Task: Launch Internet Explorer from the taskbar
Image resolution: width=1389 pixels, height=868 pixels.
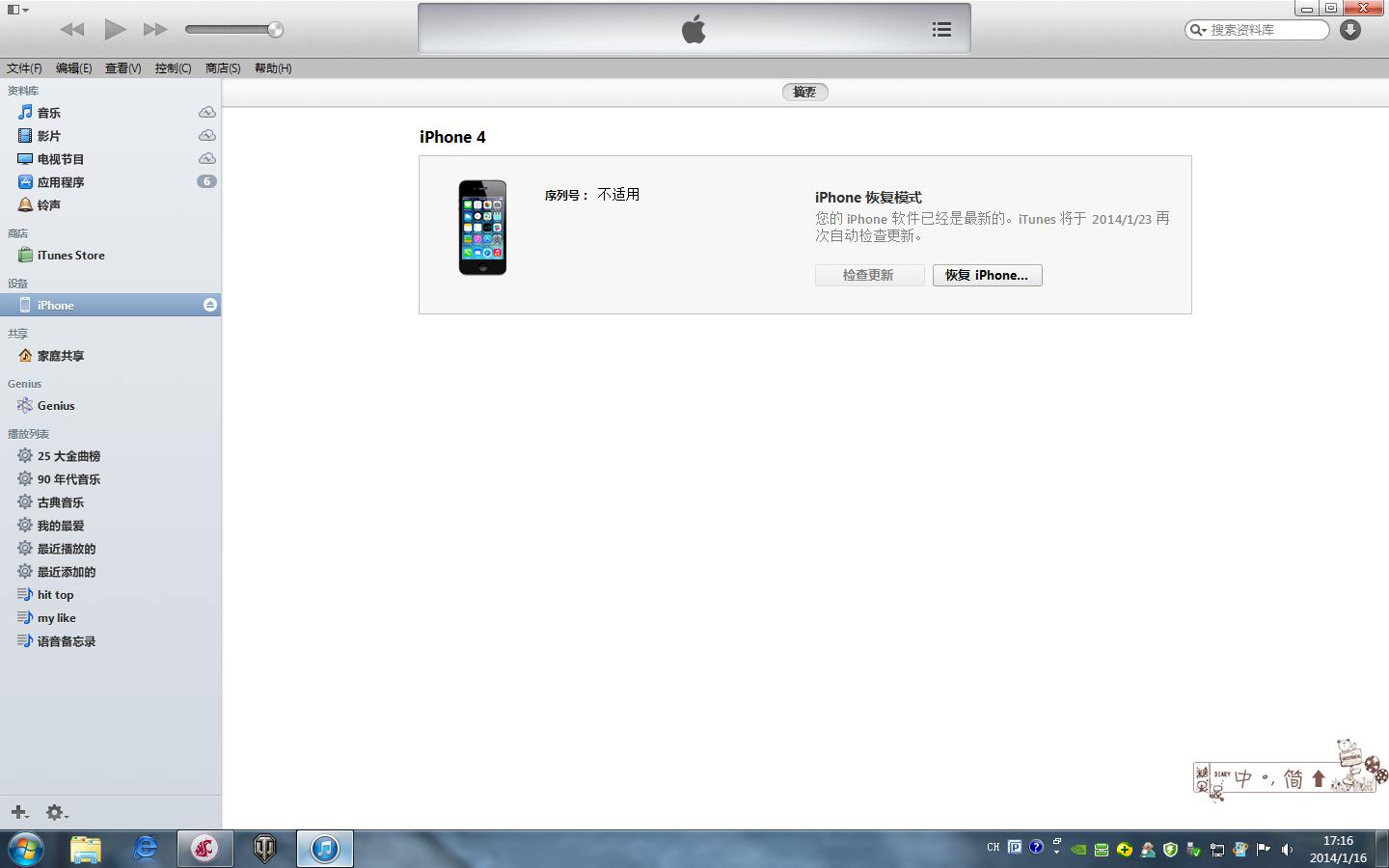Action: coord(146,849)
